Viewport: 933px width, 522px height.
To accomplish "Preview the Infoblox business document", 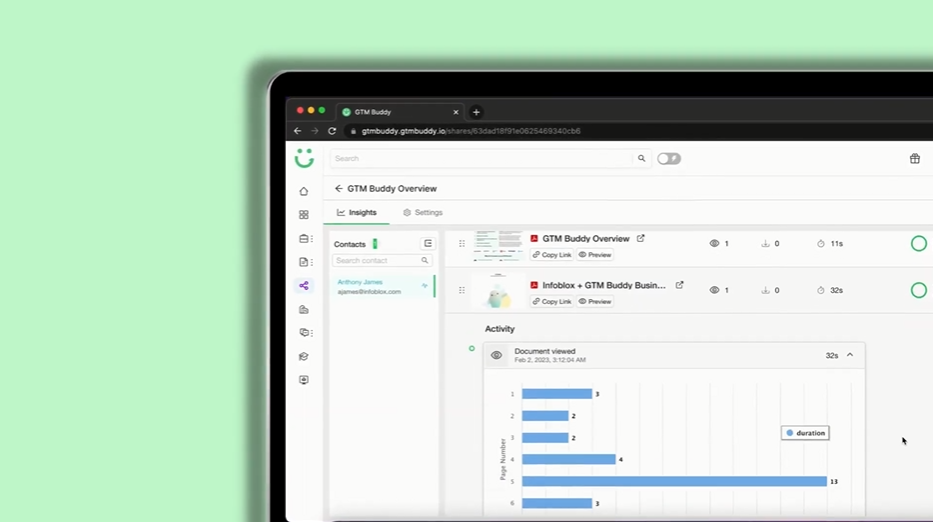I will pos(595,302).
